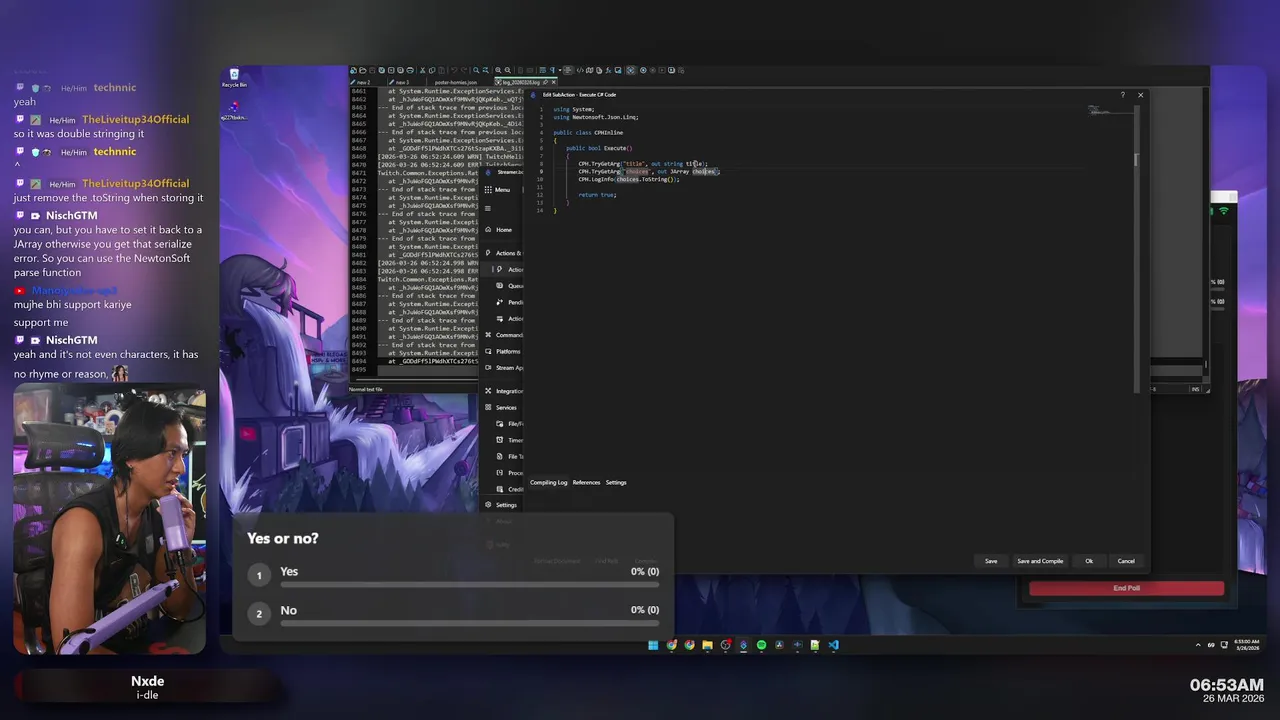Click Notepad++ zoom out icon
Image resolution: width=1280 pixels, height=720 pixels.
[x=508, y=70]
